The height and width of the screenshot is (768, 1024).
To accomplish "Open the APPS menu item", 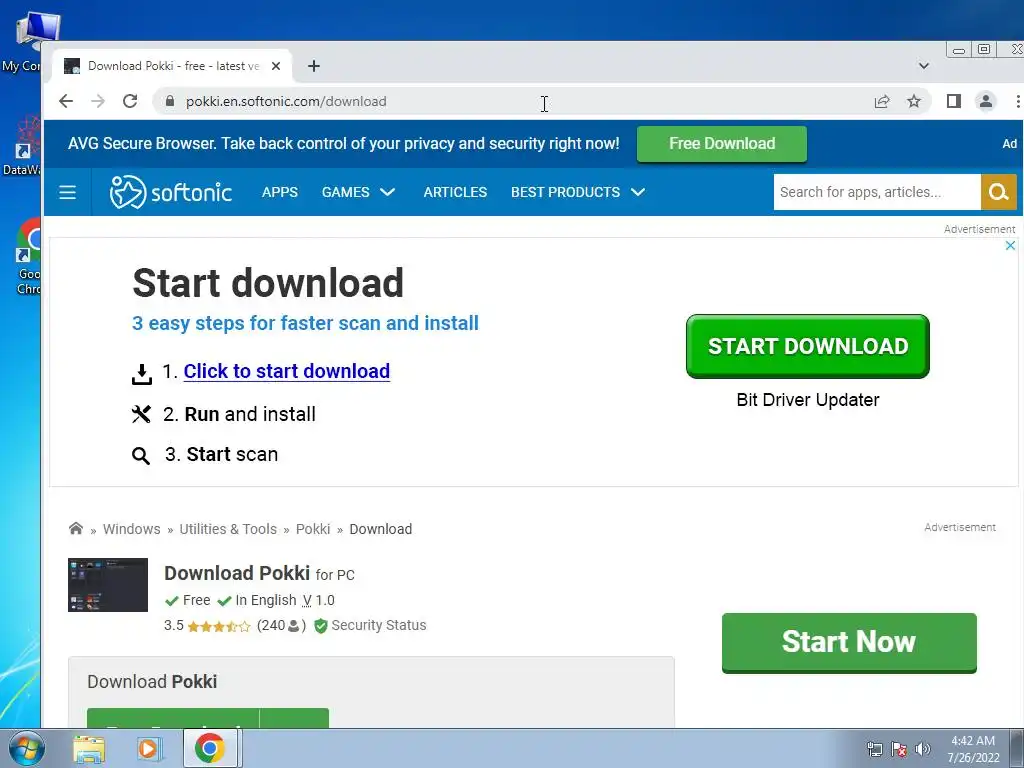I will tap(280, 192).
